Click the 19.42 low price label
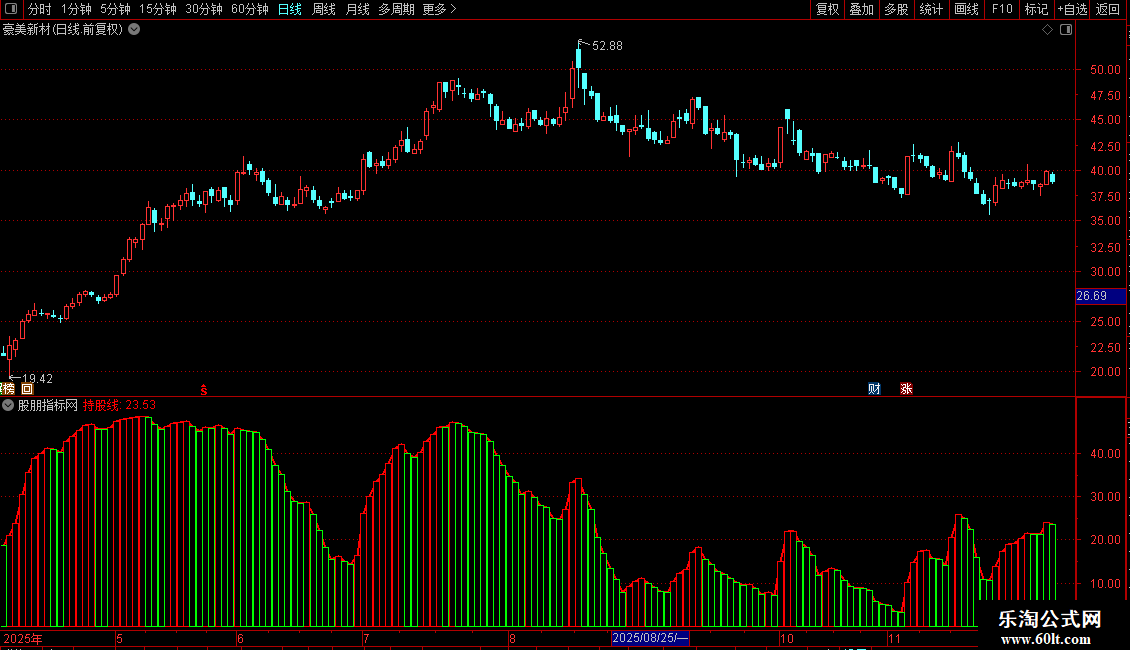This screenshot has height=650, width=1130. coord(37,379)
